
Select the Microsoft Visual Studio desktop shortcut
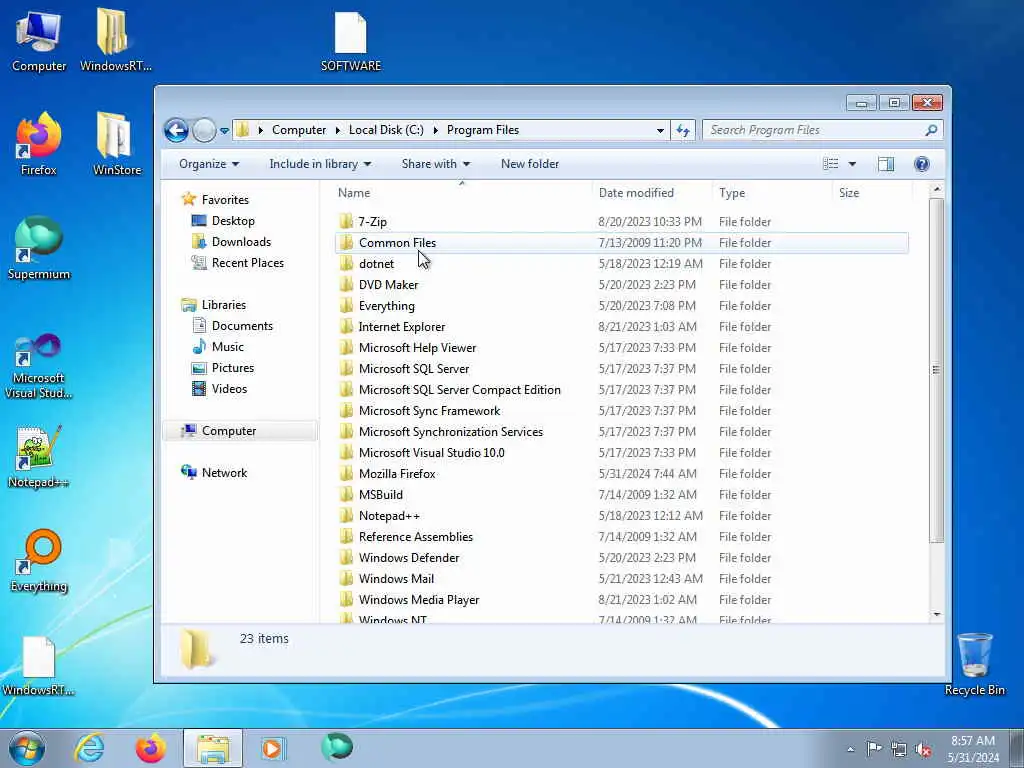point(39,366)
